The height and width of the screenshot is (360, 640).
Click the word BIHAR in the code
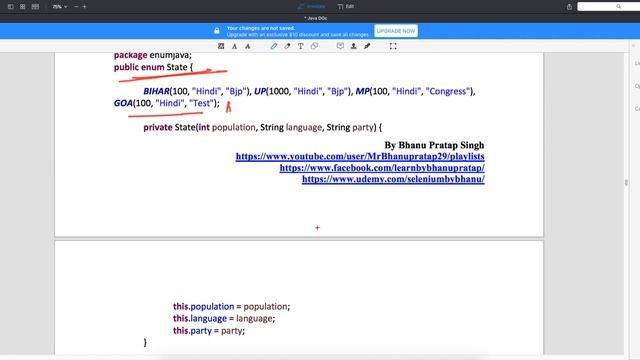(x=156, y=91)
